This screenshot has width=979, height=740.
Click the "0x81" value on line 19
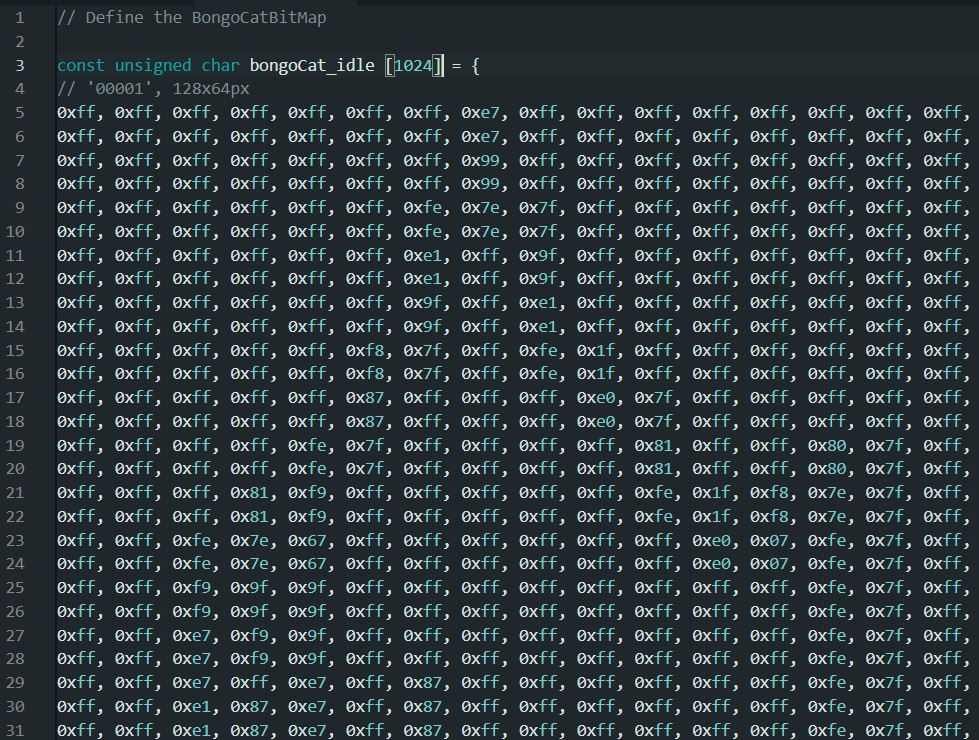tap(654, 445)
